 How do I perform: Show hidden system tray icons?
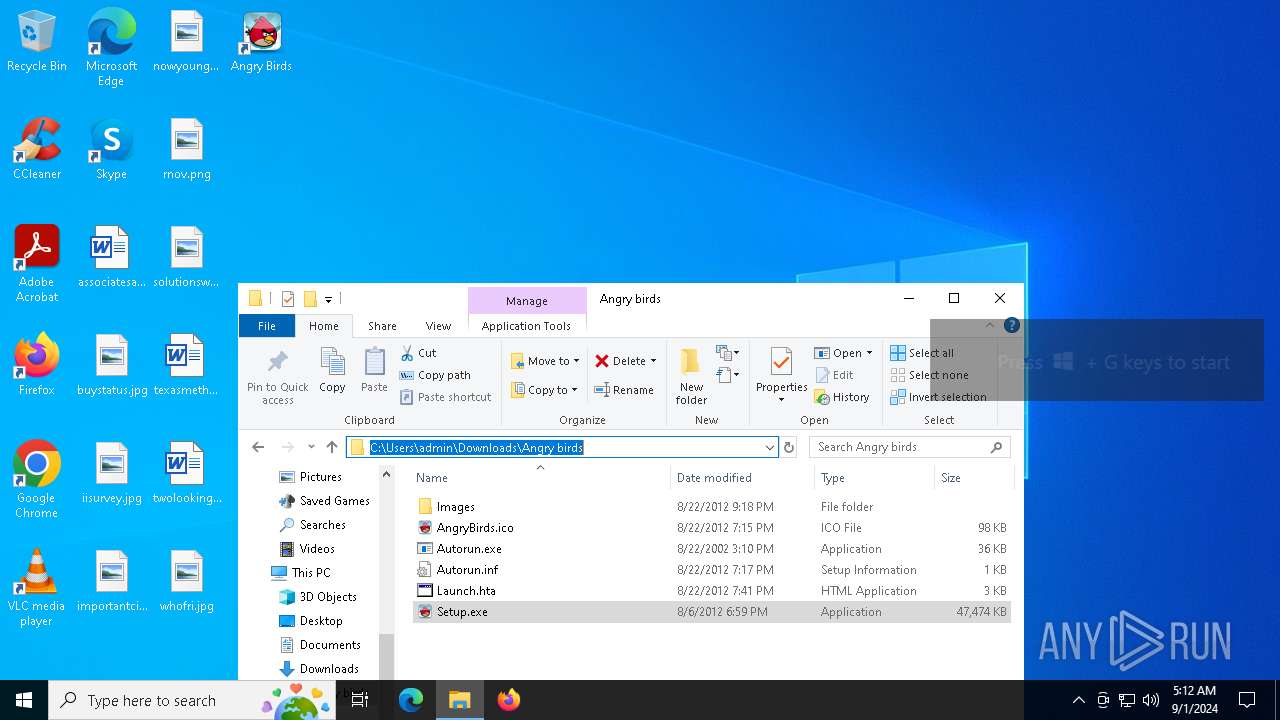click(x=1079, y=700)
